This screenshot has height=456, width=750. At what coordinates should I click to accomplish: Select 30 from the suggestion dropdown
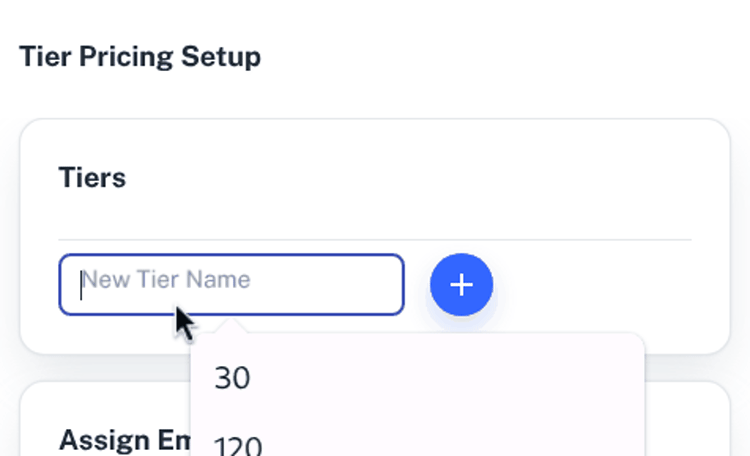232,378
